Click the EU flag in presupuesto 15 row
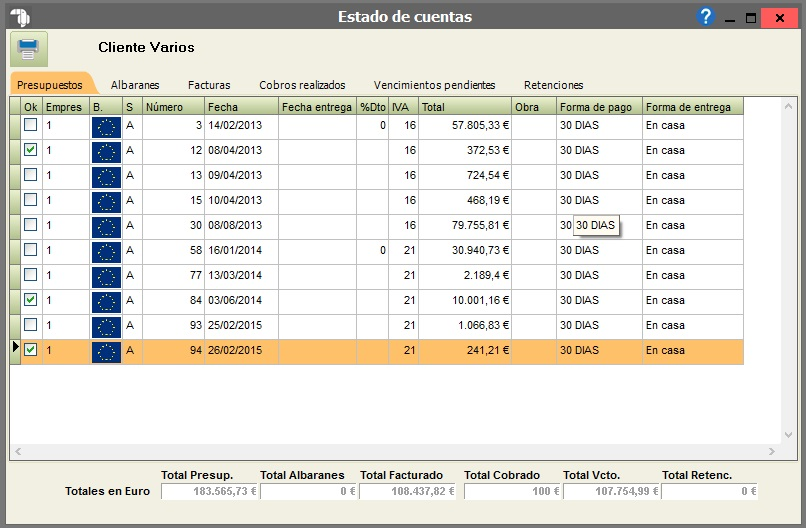 [x=106, y=202]
